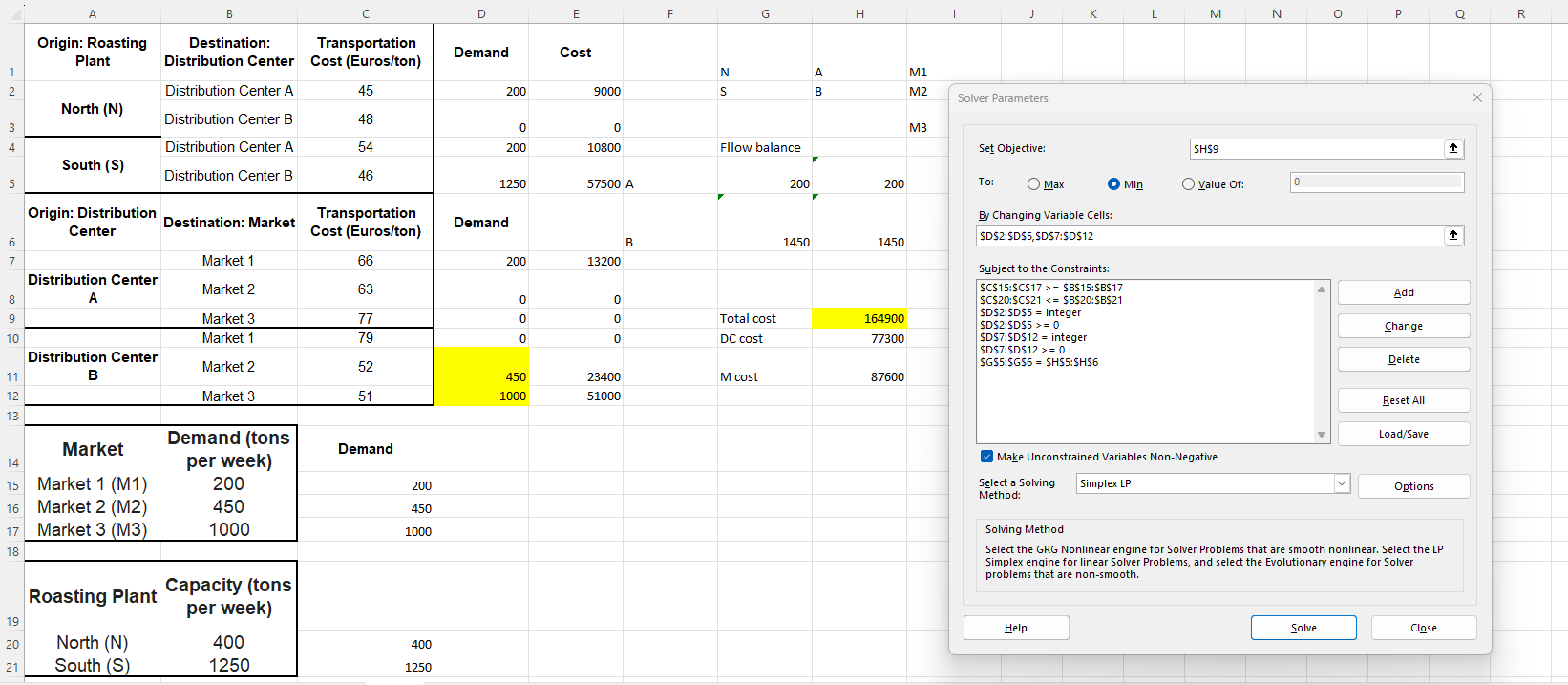Viewport: 1568px width, 685px height.
Task: Collapse the Changing Variable Cells range selector
Action: tap(1453, 235)
